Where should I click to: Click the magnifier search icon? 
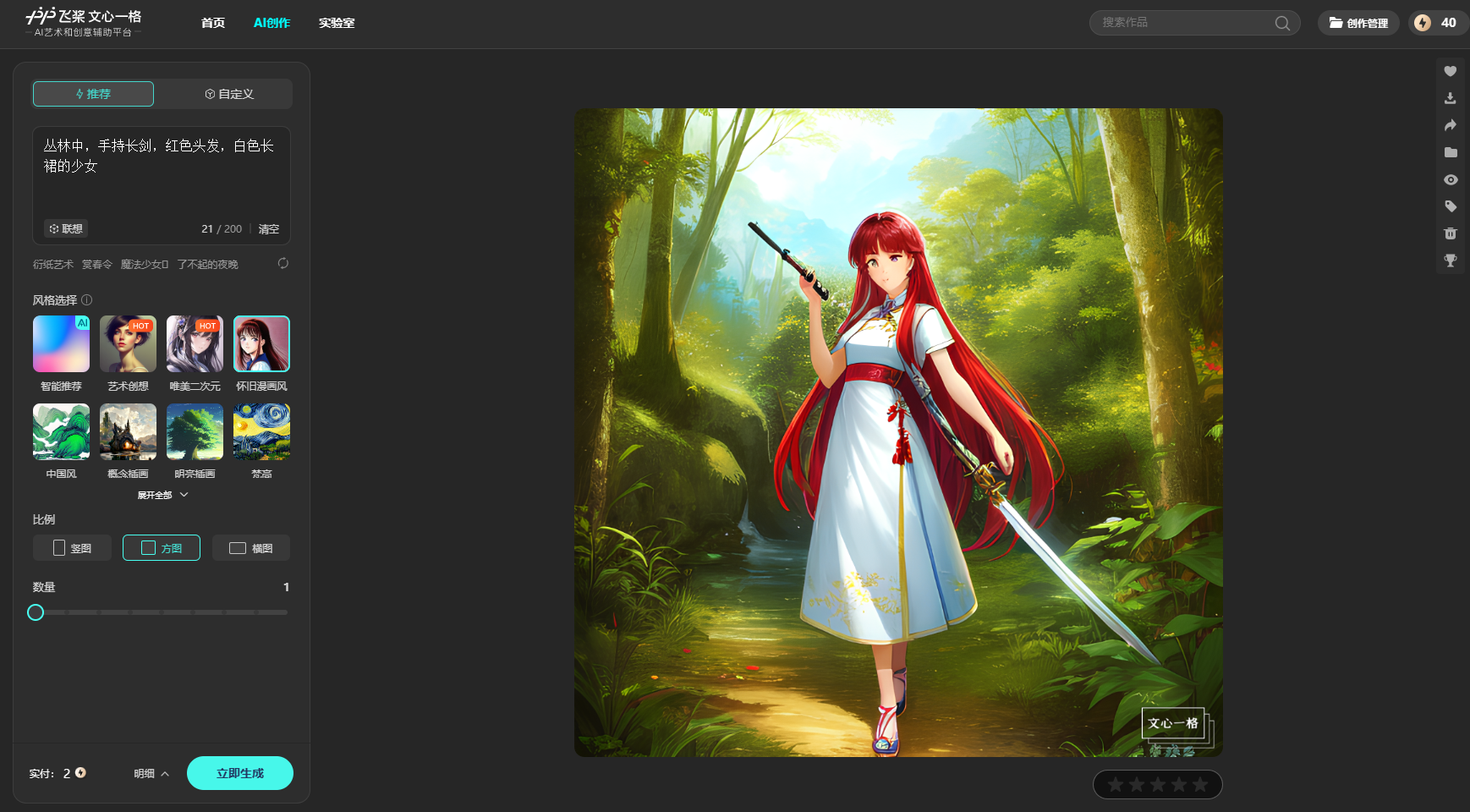[1282, 23]
